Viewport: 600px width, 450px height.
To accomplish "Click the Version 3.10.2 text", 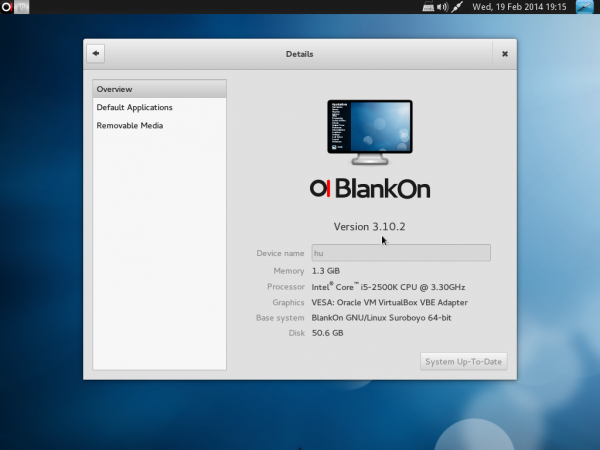I will tap(369, 227).
